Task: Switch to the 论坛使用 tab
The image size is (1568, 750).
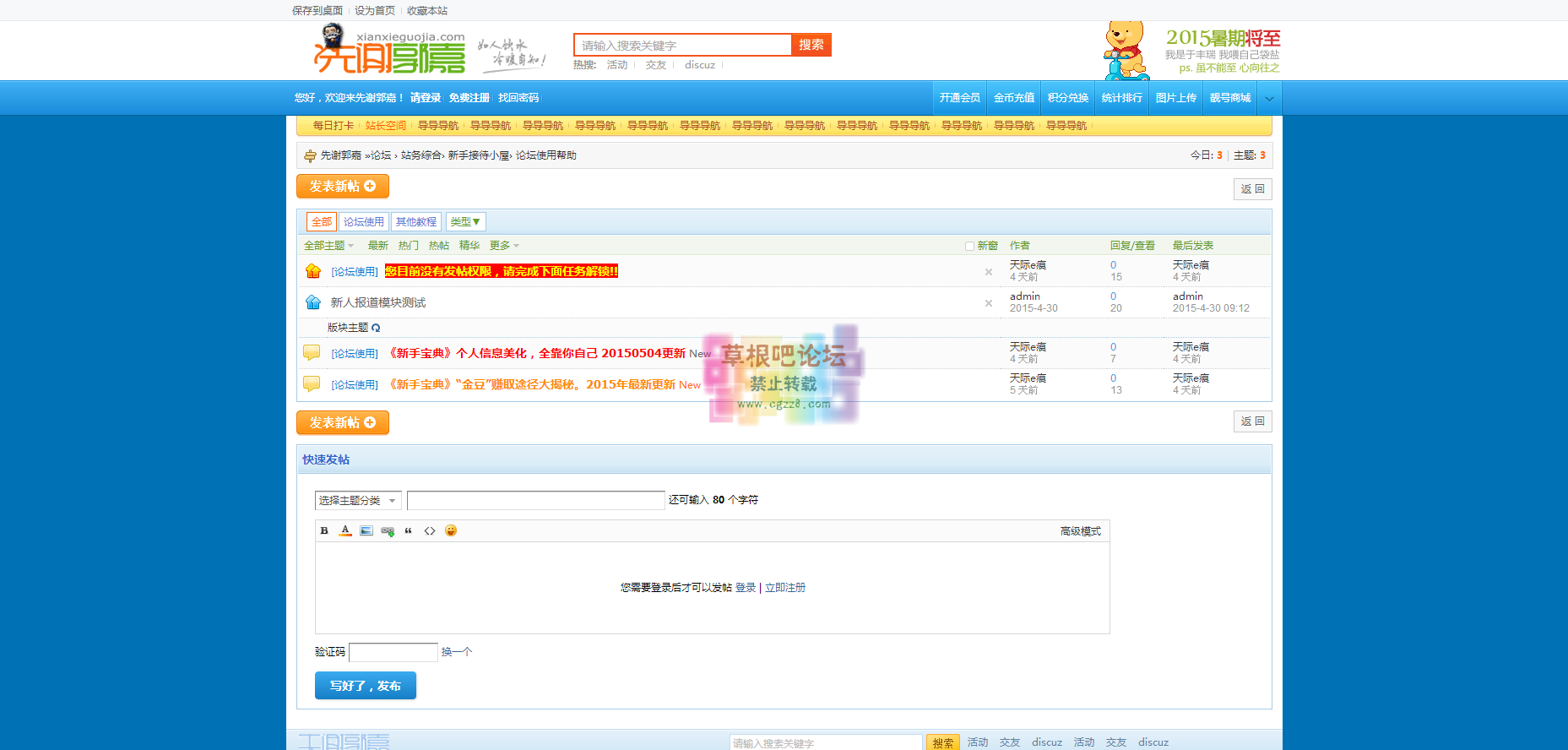Action: coord(364,222)
